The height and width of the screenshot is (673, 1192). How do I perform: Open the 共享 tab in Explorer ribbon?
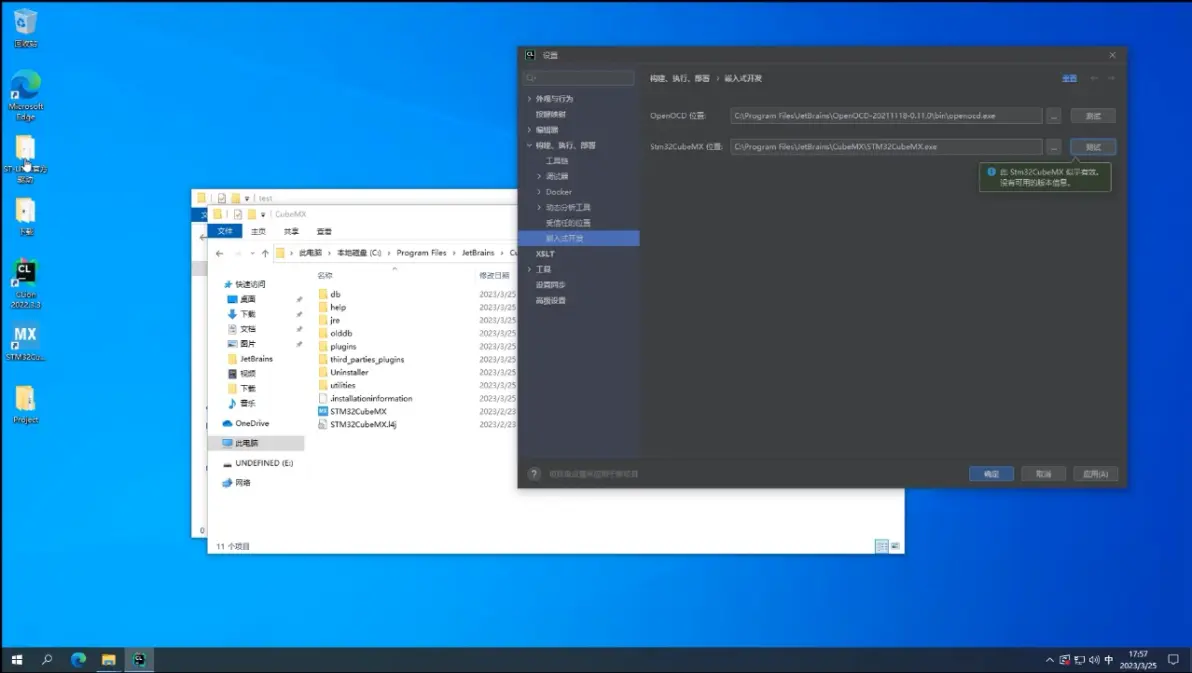291,231
